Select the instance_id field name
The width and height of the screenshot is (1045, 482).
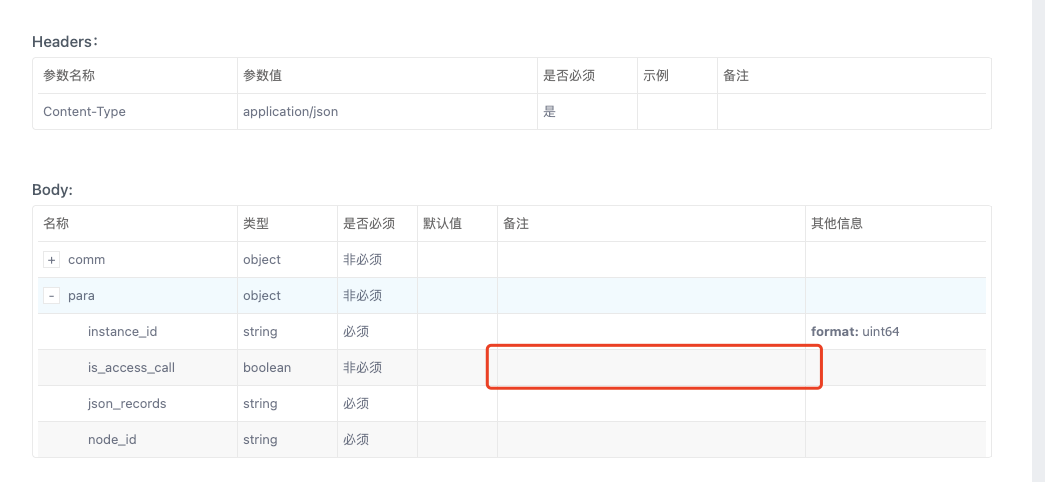pyautogui.click(x=123, y=331)
